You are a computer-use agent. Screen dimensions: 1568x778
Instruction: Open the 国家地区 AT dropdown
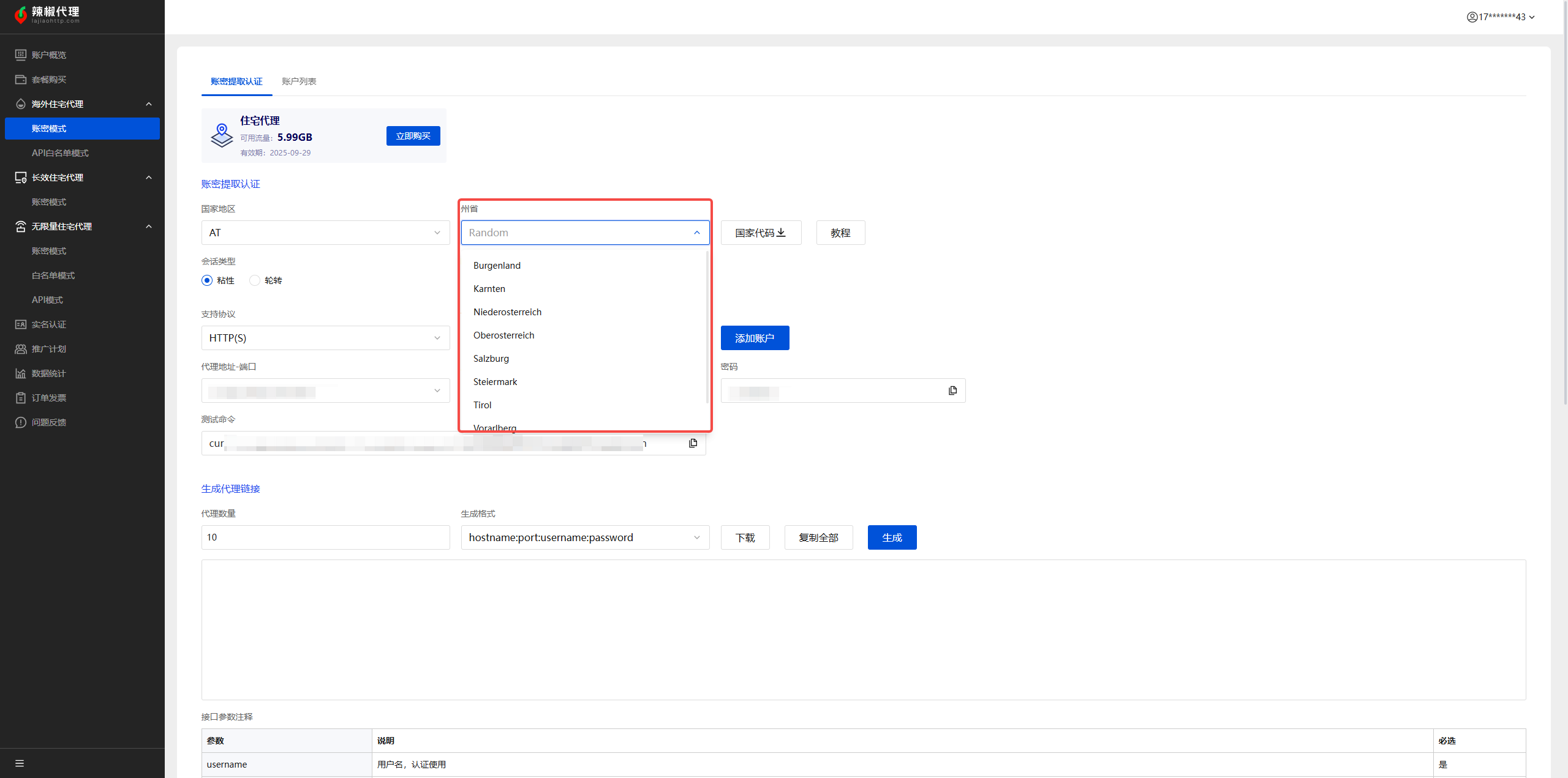click(x=325, y=233)
